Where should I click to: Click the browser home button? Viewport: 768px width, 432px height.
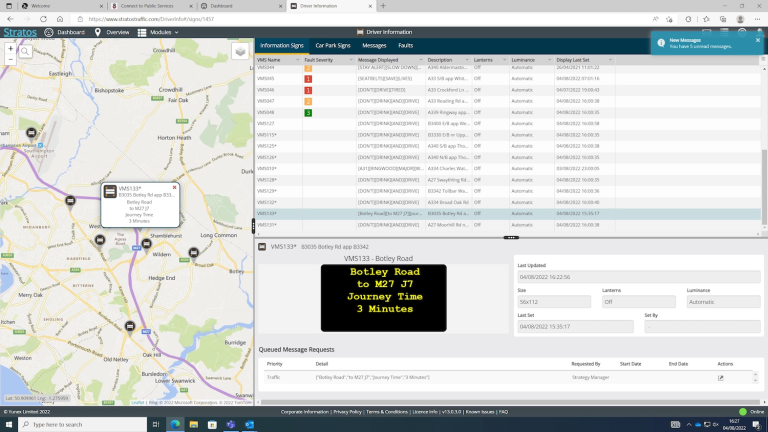coord(60,19)
